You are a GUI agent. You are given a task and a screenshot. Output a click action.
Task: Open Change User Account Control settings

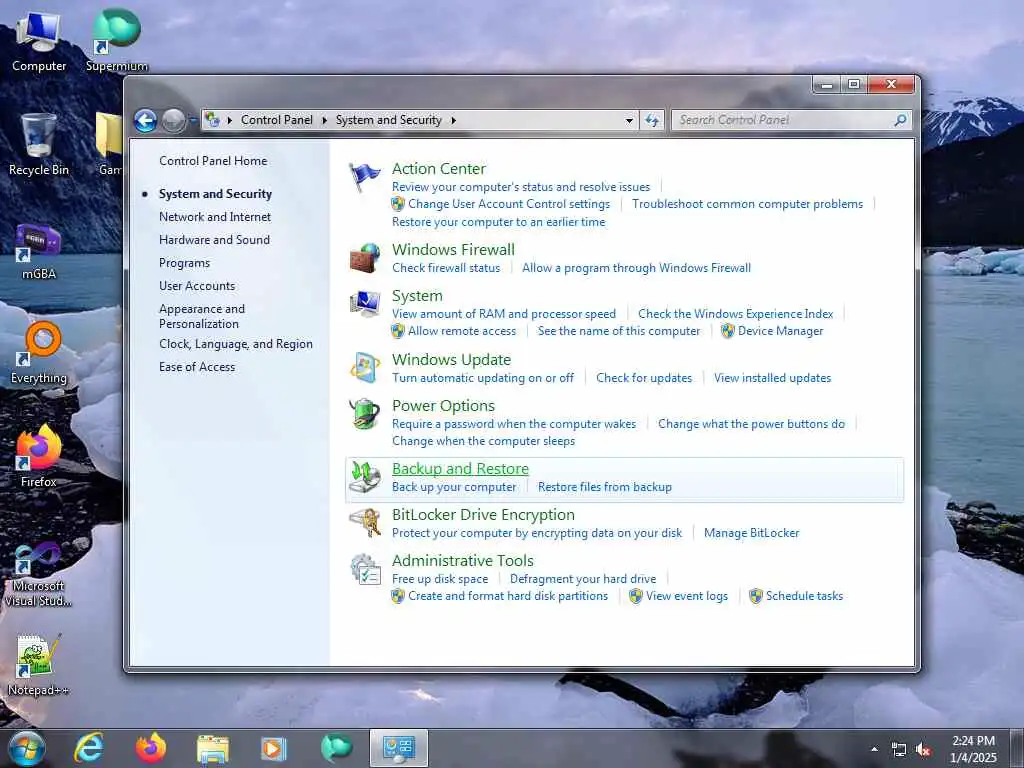pyautogui.click(x=509, y=204)
